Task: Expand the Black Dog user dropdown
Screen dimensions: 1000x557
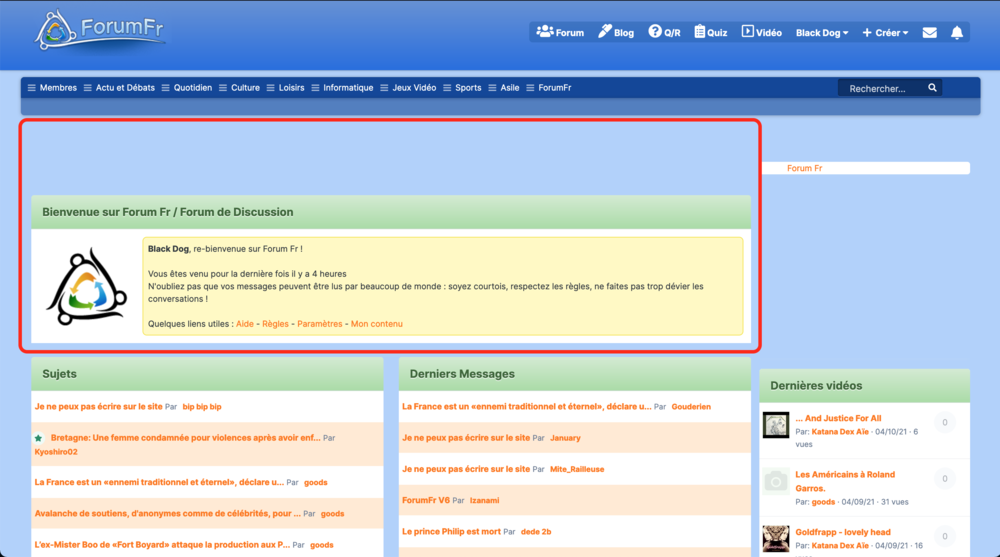Action: coord(821,33)
